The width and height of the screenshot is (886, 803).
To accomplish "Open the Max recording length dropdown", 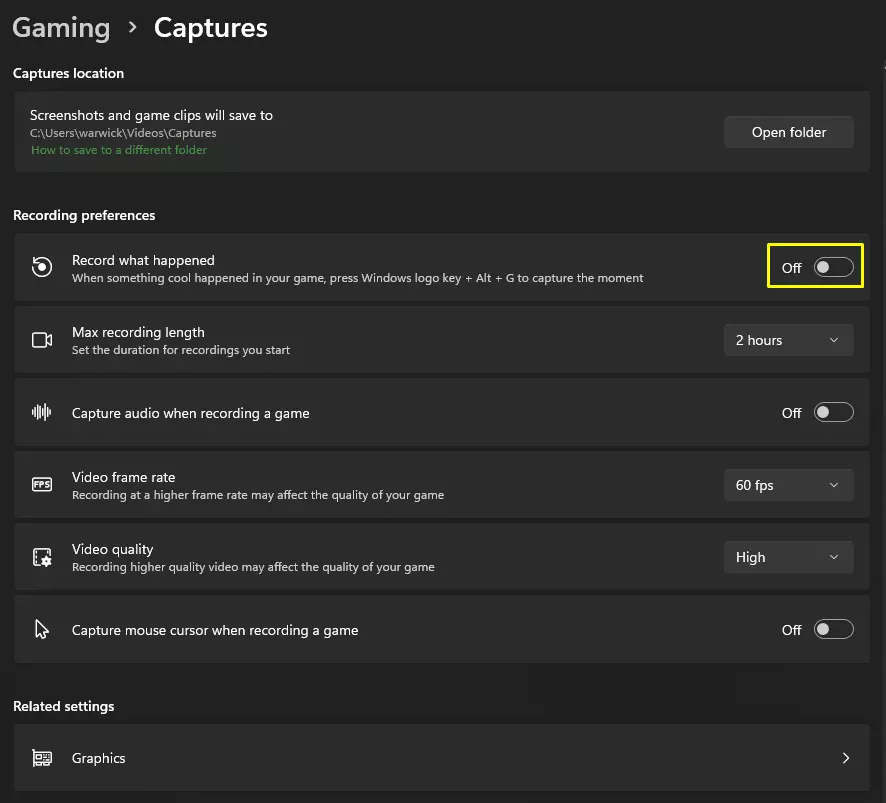I will pos(788,340).
